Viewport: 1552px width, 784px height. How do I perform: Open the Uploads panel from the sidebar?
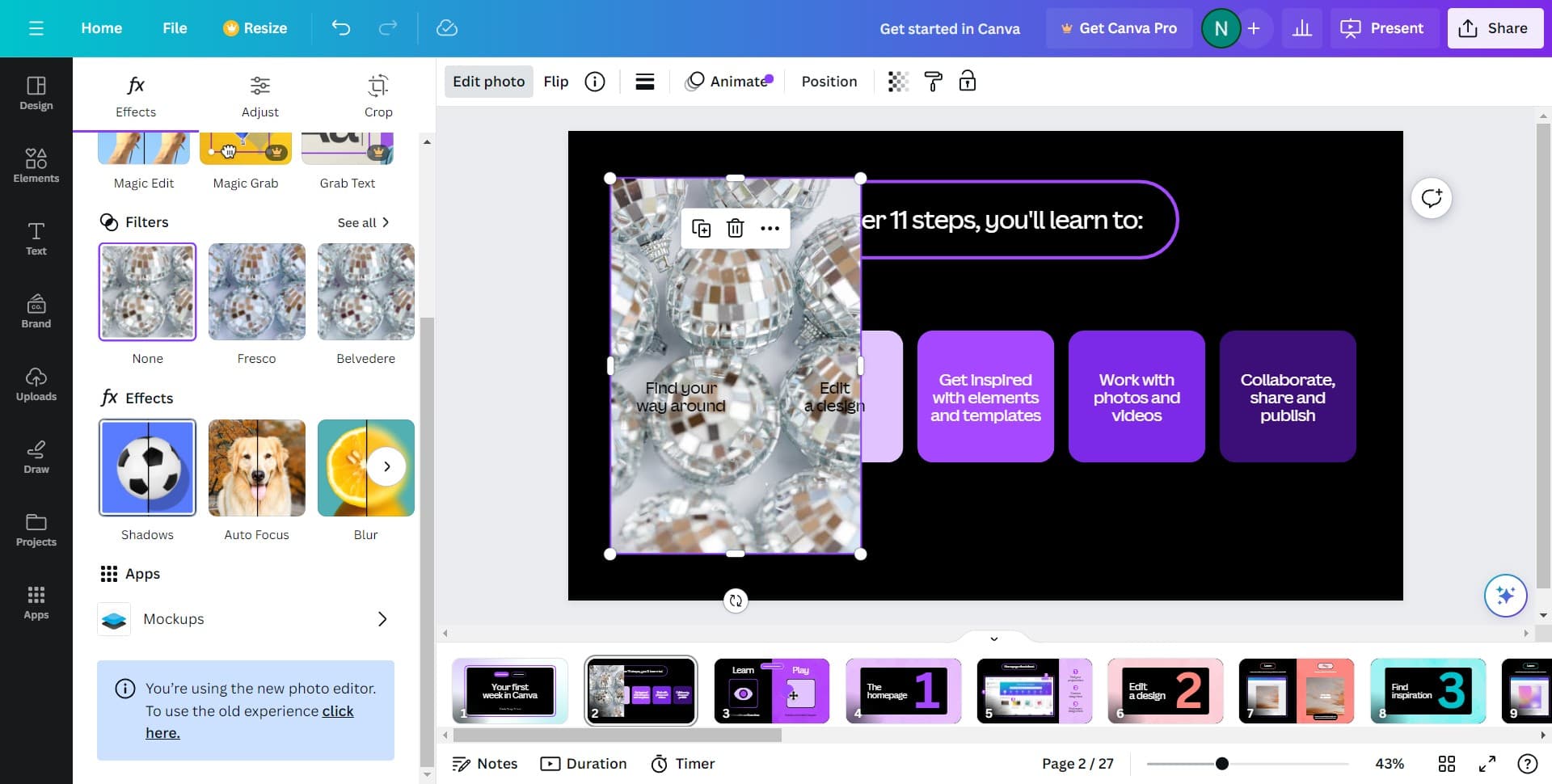coord(36,384)
